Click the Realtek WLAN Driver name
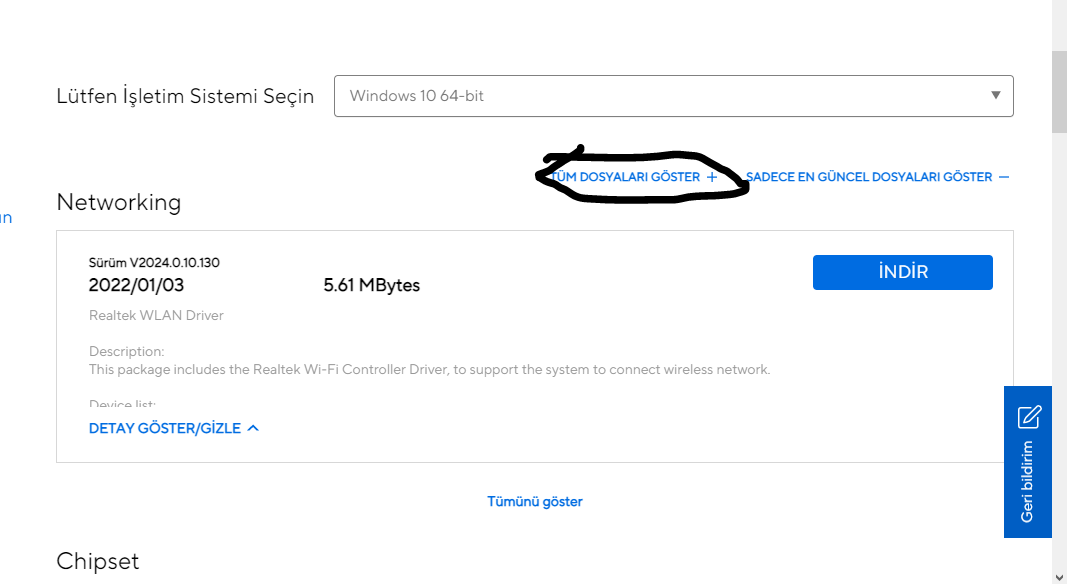 click(156, 315)
